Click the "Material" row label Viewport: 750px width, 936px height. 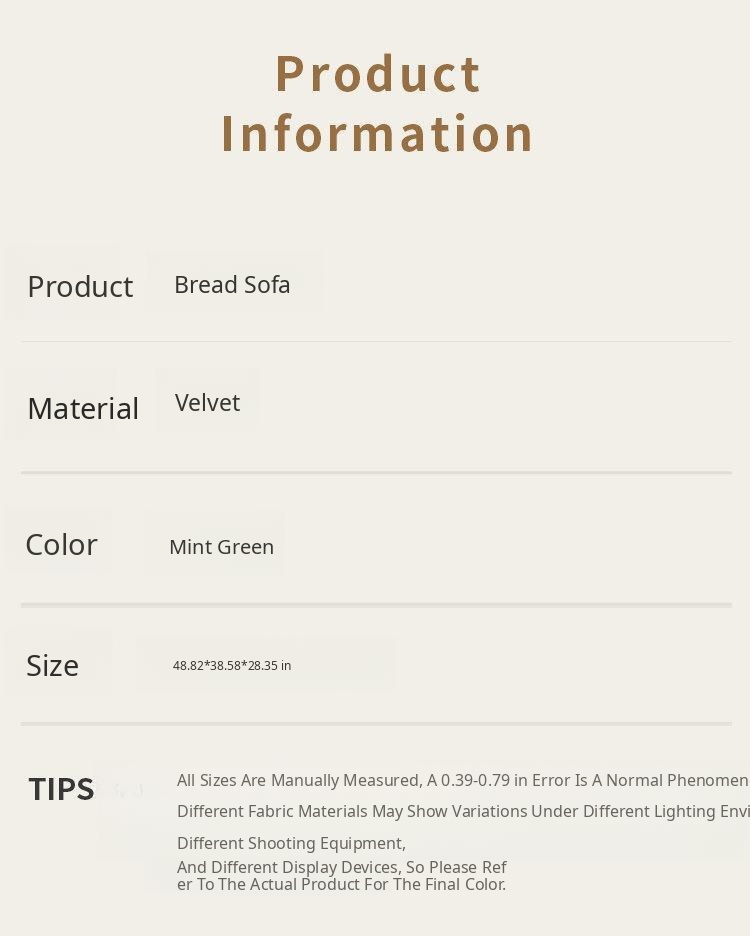pos(83,409)
